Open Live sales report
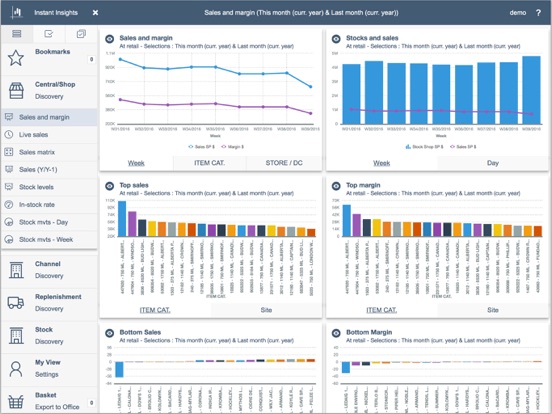The height and width of the screenshot is (414, 552). point(49,134)
